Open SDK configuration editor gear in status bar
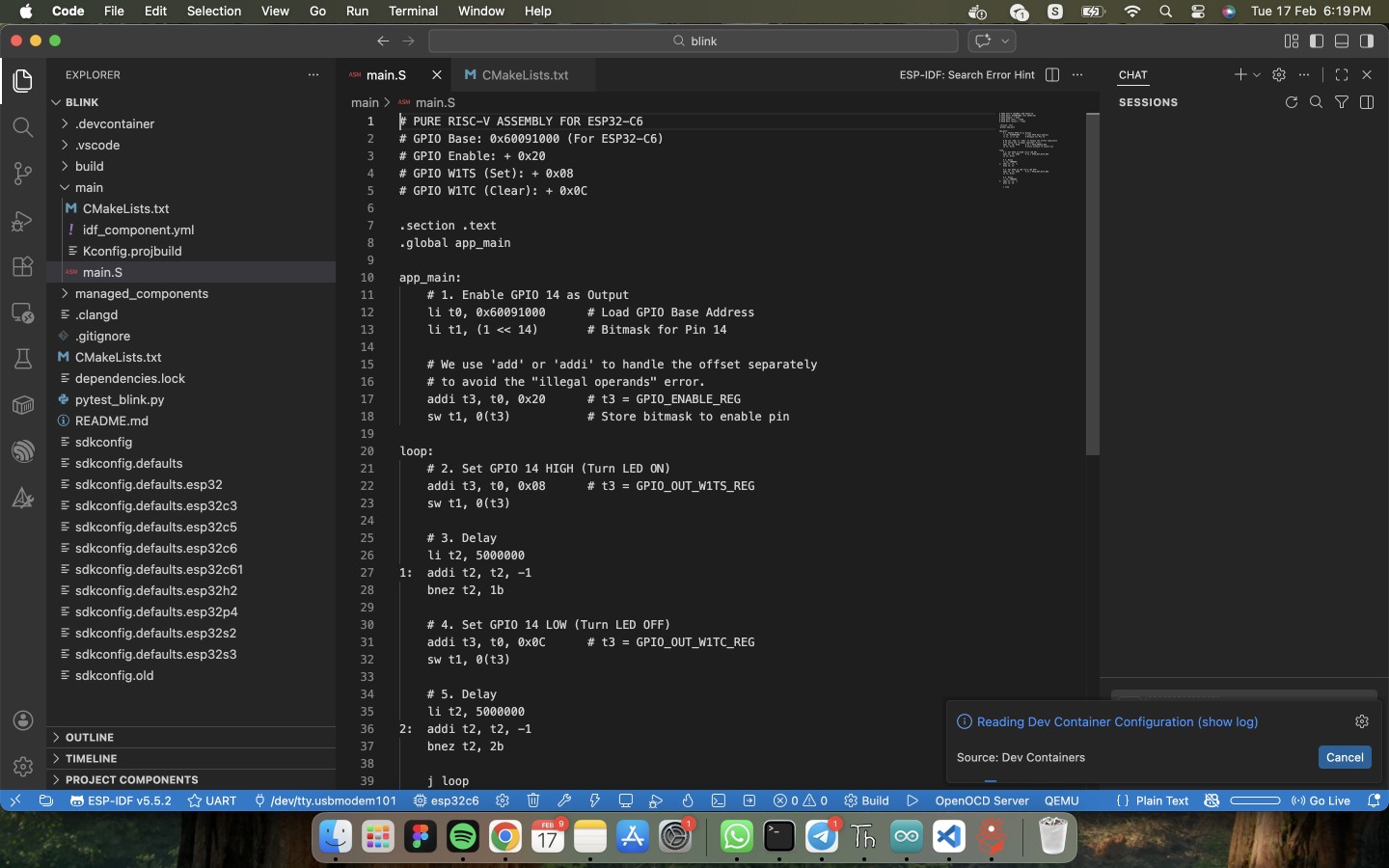 [503, 800]
